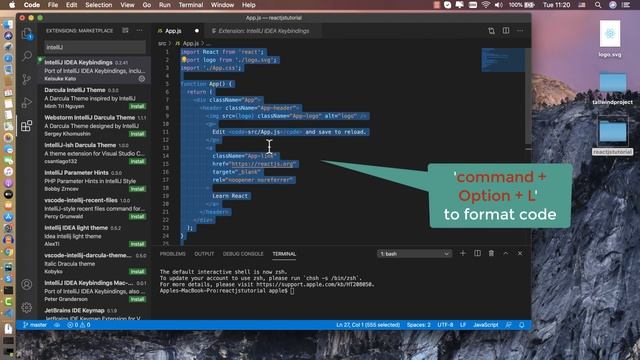Click the extensions filter icon
This screenshot has height=360, width=640.
coord(125,31)
